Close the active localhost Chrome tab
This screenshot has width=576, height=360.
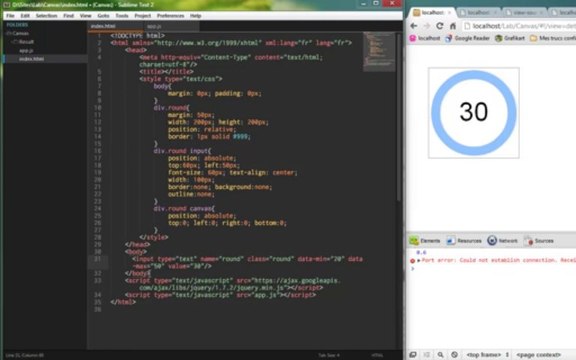pos(449,12)
